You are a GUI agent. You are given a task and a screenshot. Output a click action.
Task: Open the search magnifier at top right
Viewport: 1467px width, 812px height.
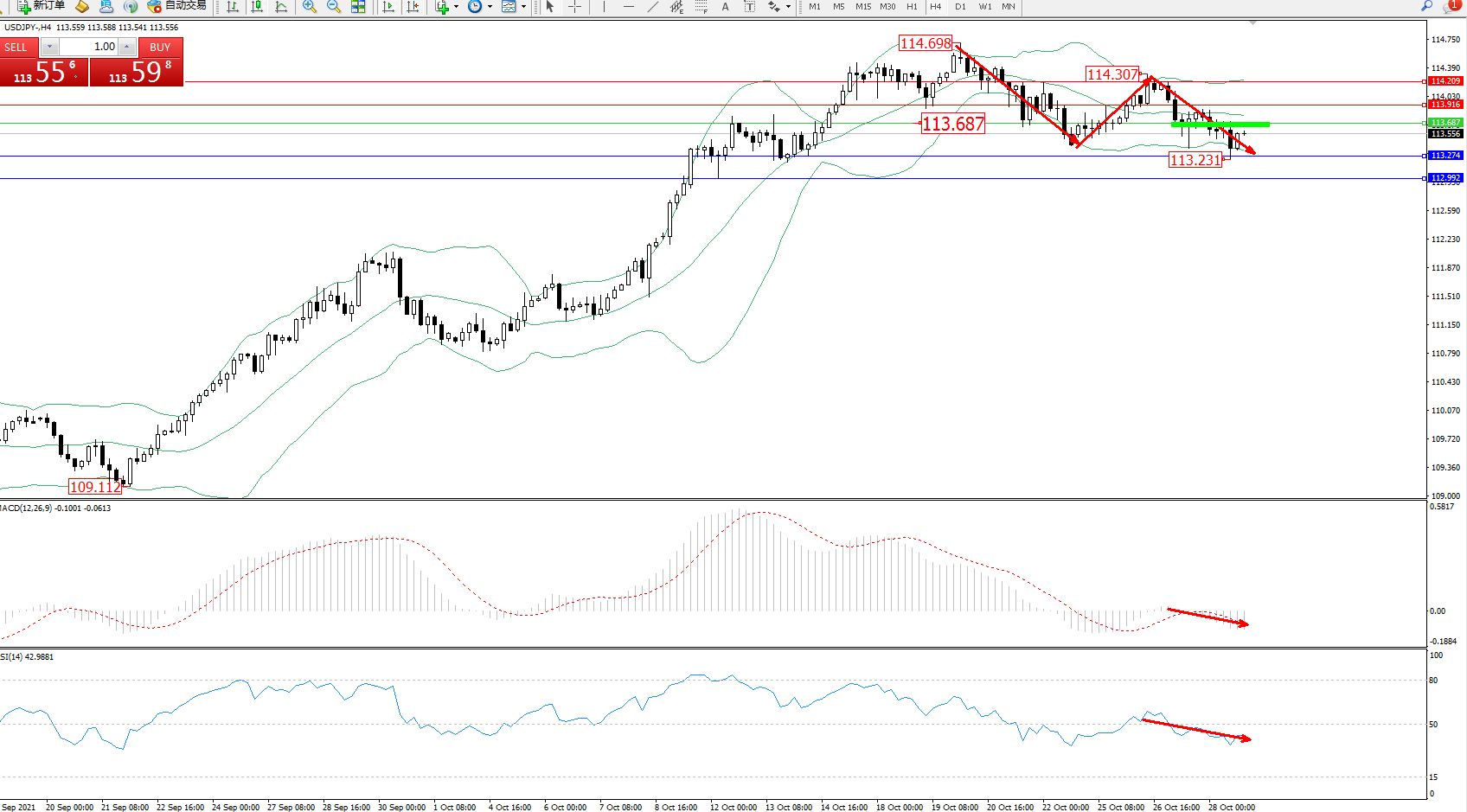pyautogui.click(x=1426, y=6)
